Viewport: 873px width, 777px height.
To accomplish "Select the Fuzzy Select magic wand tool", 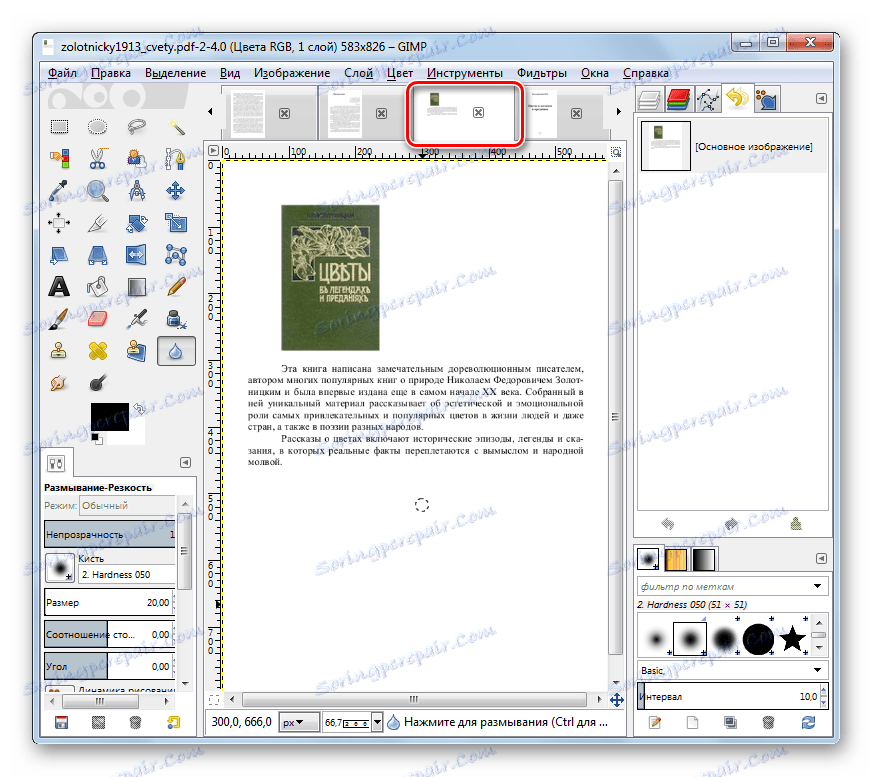I will pos(176,127).
